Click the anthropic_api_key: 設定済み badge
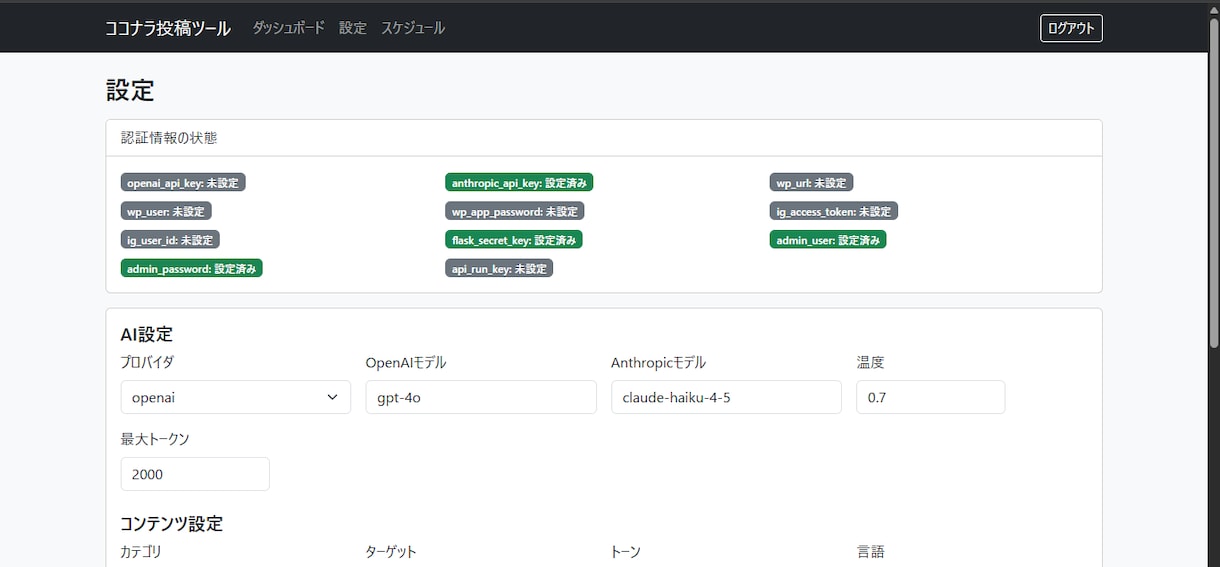 [520, 183]
